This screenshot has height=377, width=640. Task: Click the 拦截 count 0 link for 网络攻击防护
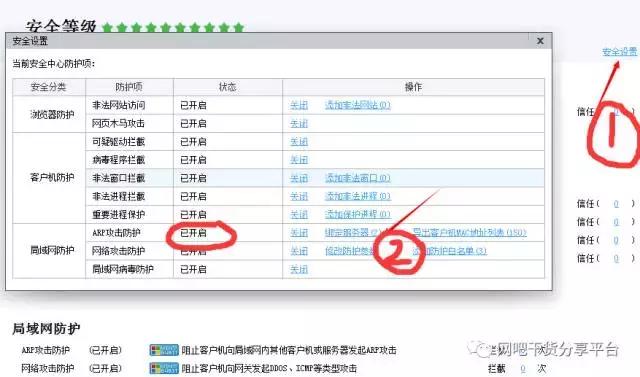[523, 369]
